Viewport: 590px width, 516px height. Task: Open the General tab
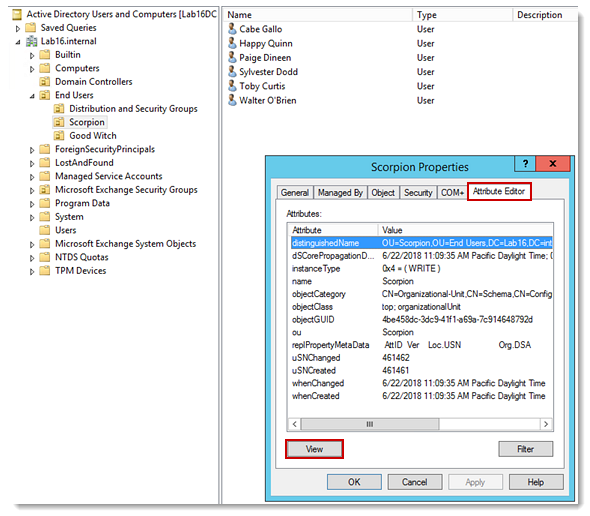[295, 193]
